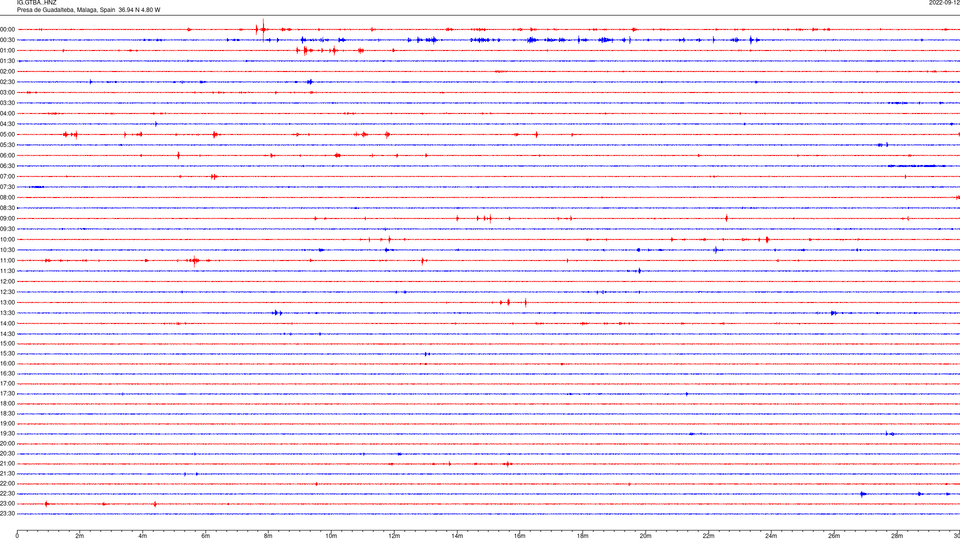The height and width of the screenshot is (540, 960).
Task: Select the 10:00 trace label
Action: click(8, 239)
